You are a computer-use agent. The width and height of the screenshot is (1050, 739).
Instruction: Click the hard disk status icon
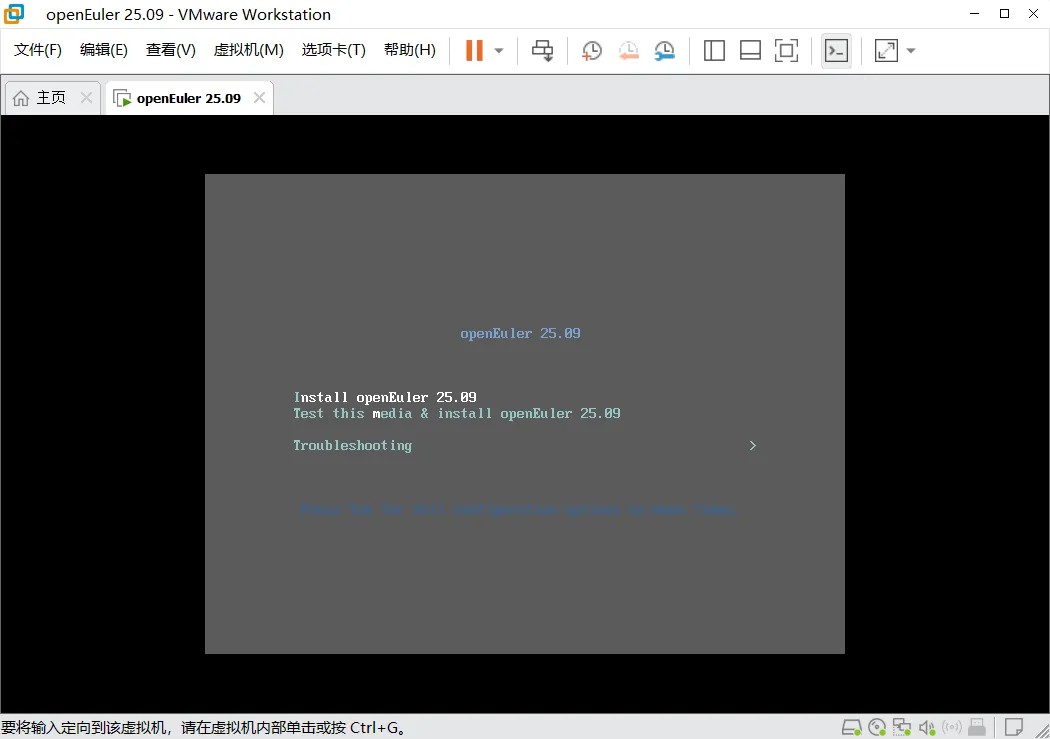pyautogui.click(x=851, y=727)
